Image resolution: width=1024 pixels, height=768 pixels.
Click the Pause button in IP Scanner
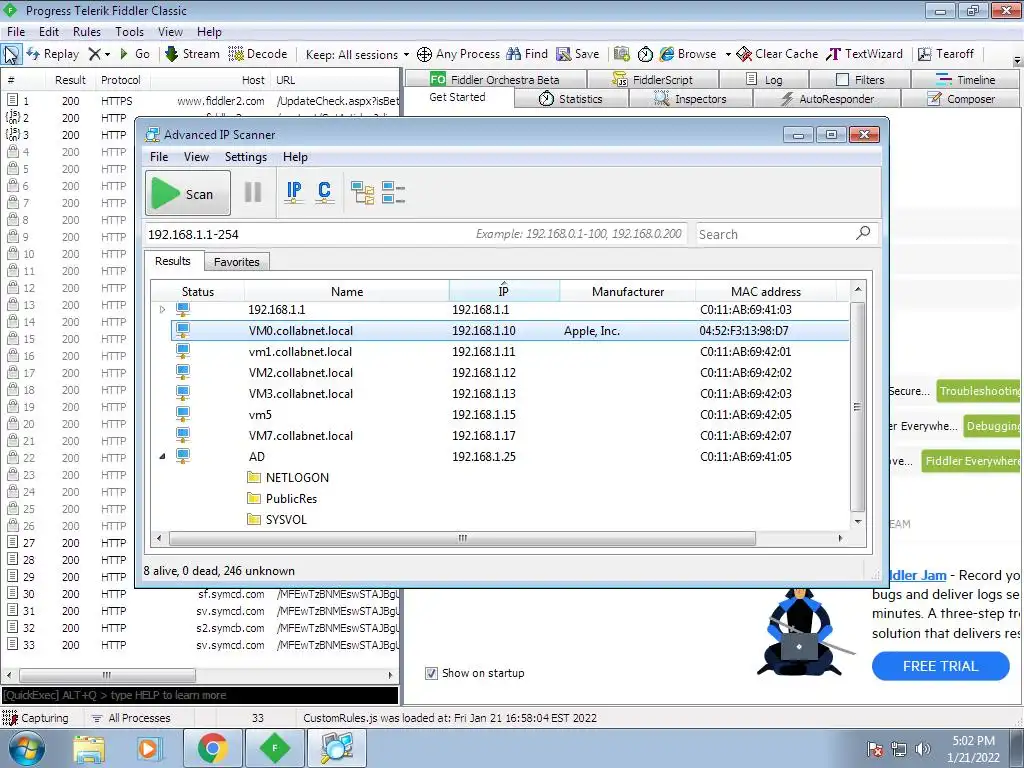(x=253, y=193)
